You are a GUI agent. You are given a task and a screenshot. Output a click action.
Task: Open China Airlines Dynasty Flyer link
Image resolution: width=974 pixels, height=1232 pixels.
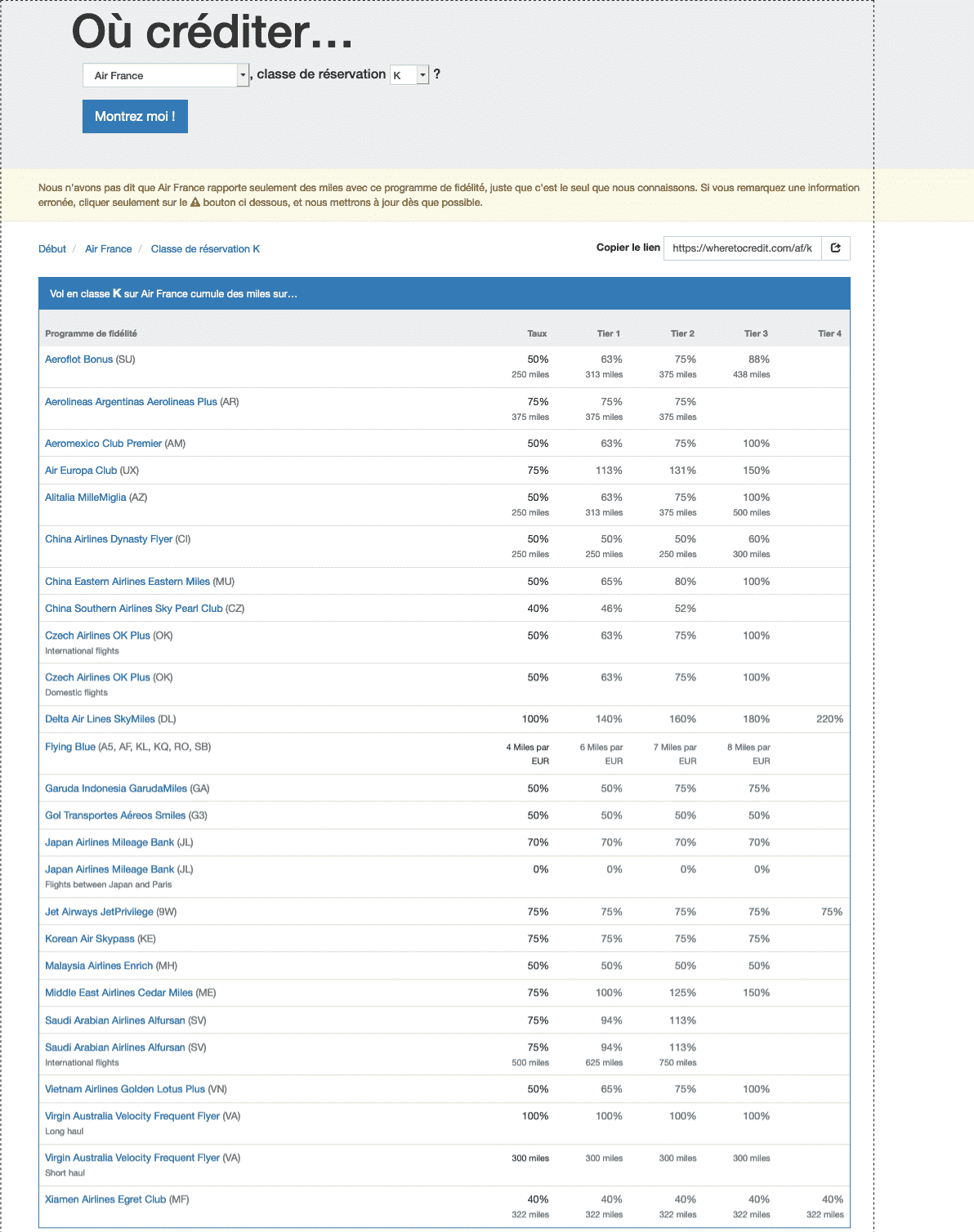[x=109, y=539]
